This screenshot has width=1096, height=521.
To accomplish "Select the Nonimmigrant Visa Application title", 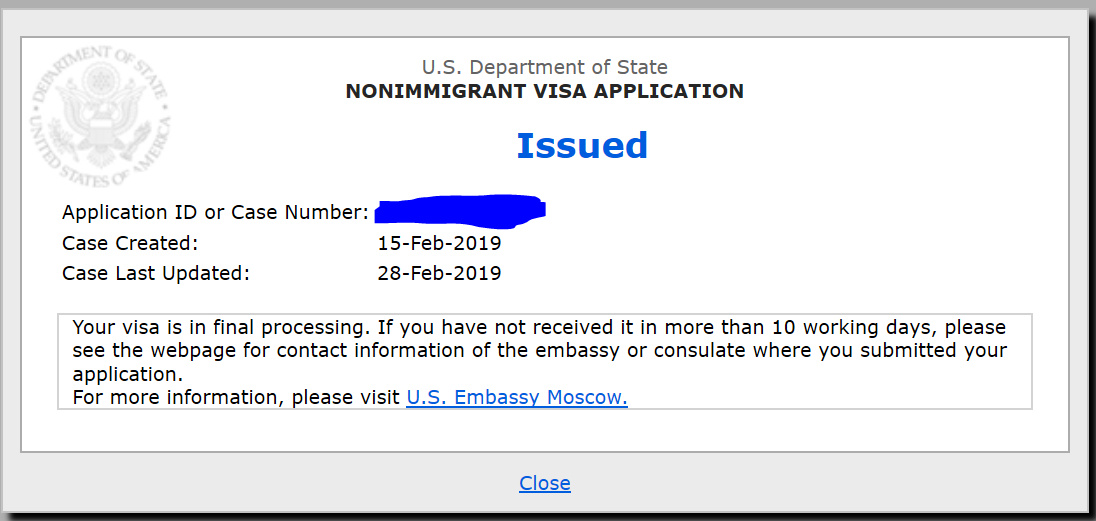I will 545,92.
